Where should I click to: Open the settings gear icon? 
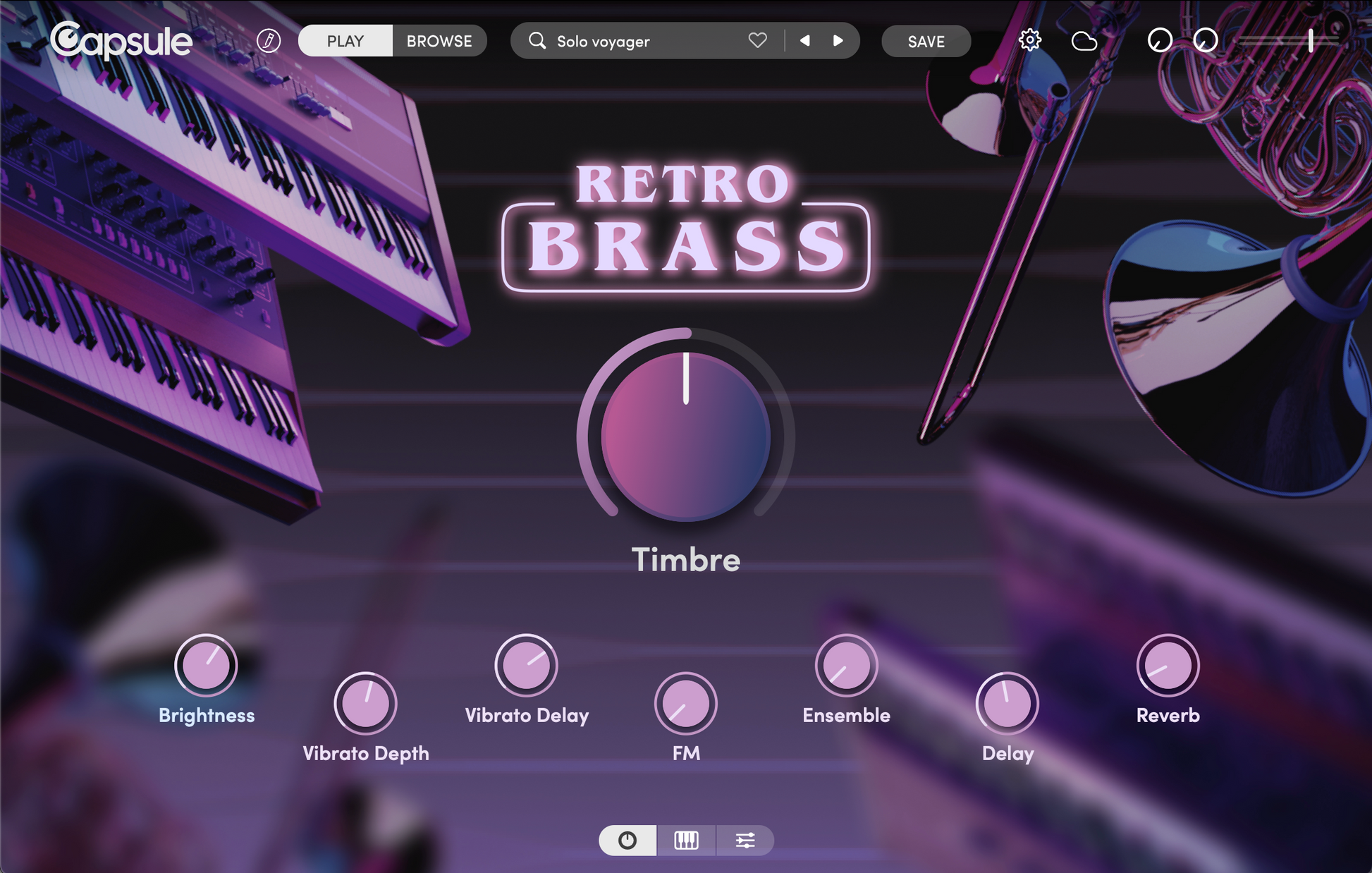1030,40
